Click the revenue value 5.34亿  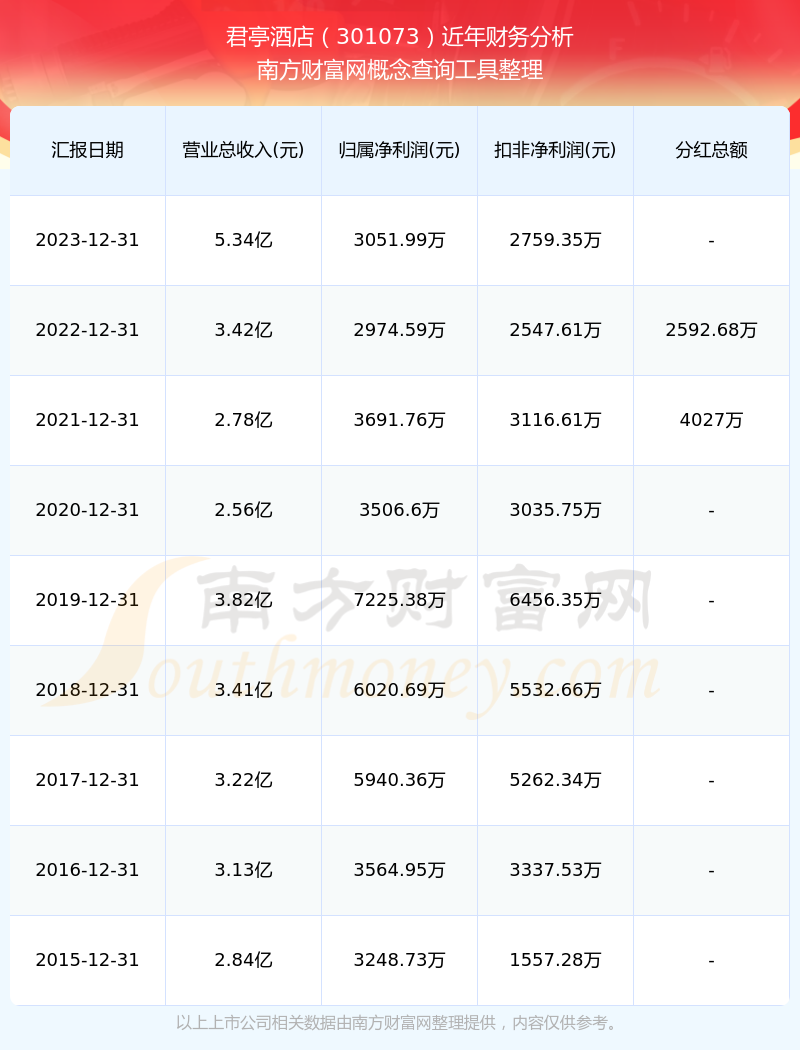click(244, 240)
